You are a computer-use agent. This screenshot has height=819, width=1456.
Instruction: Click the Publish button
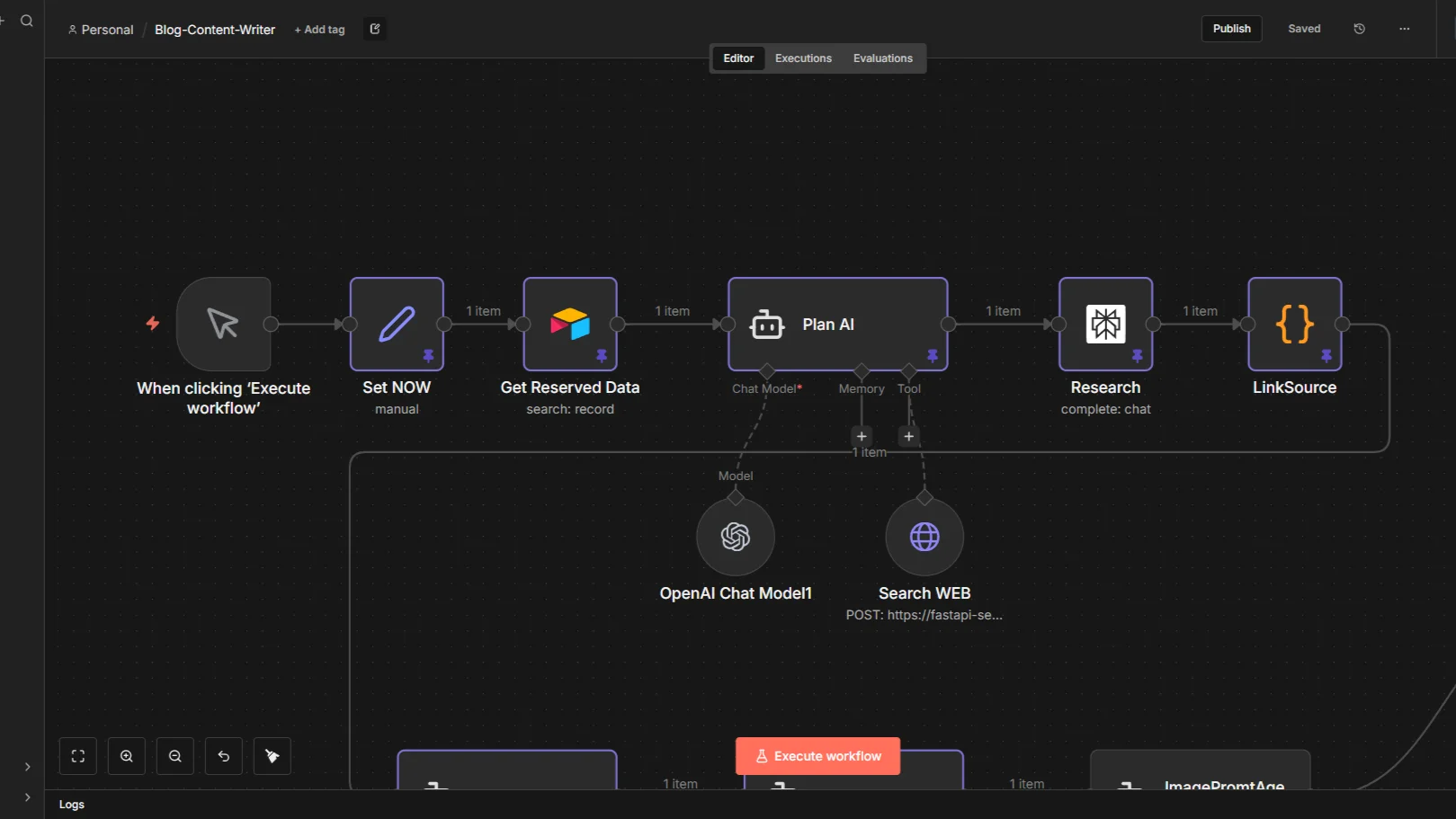[x=1231, y=29]
